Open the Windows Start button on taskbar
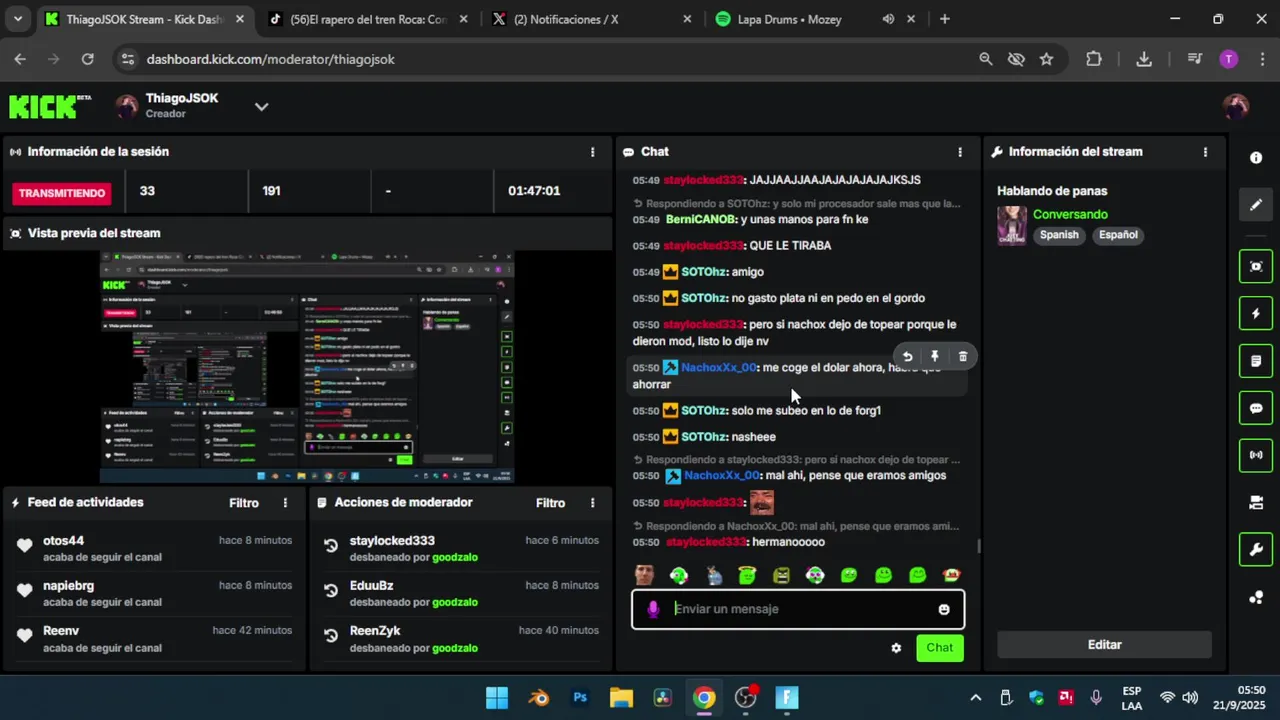 (497, 698)
